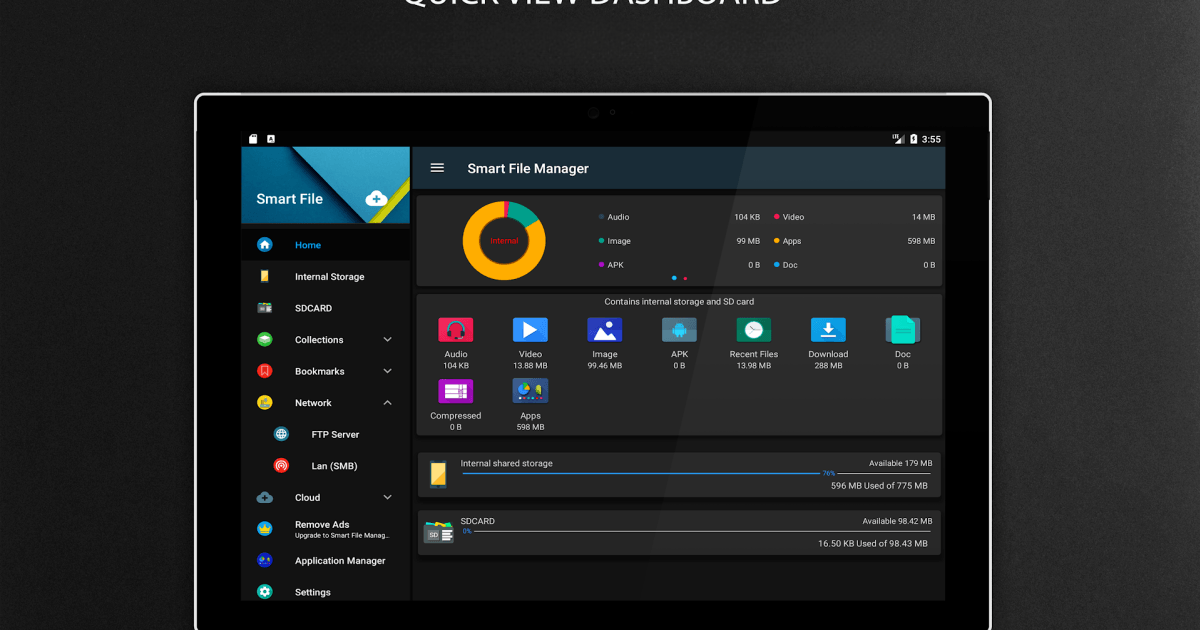The width and height of the screenshot is (1200, 630).
Task: Select the FTP Server network option
Action: tap(337, 434)
